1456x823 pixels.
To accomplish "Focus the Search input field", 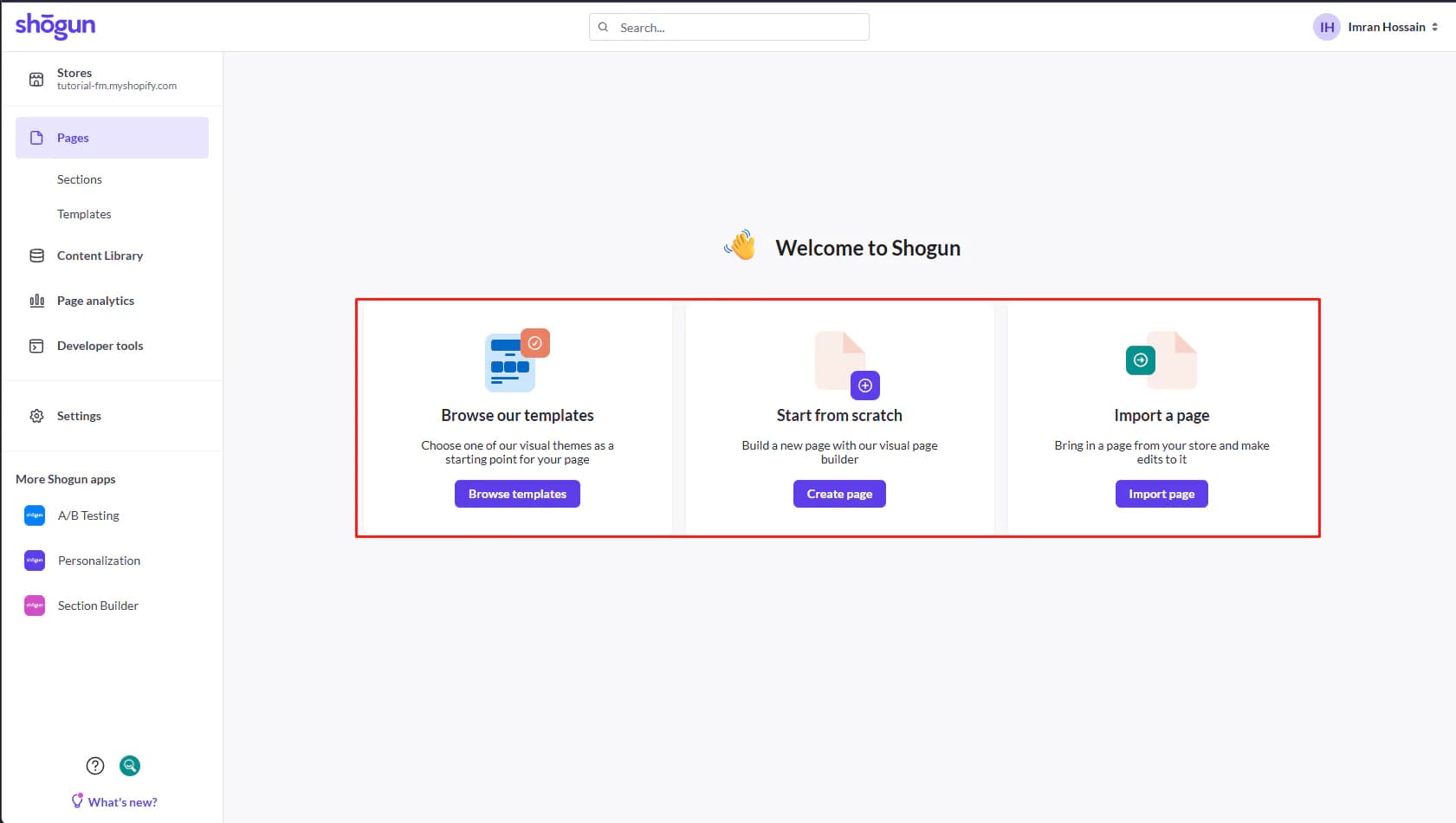I will (729, 27).
